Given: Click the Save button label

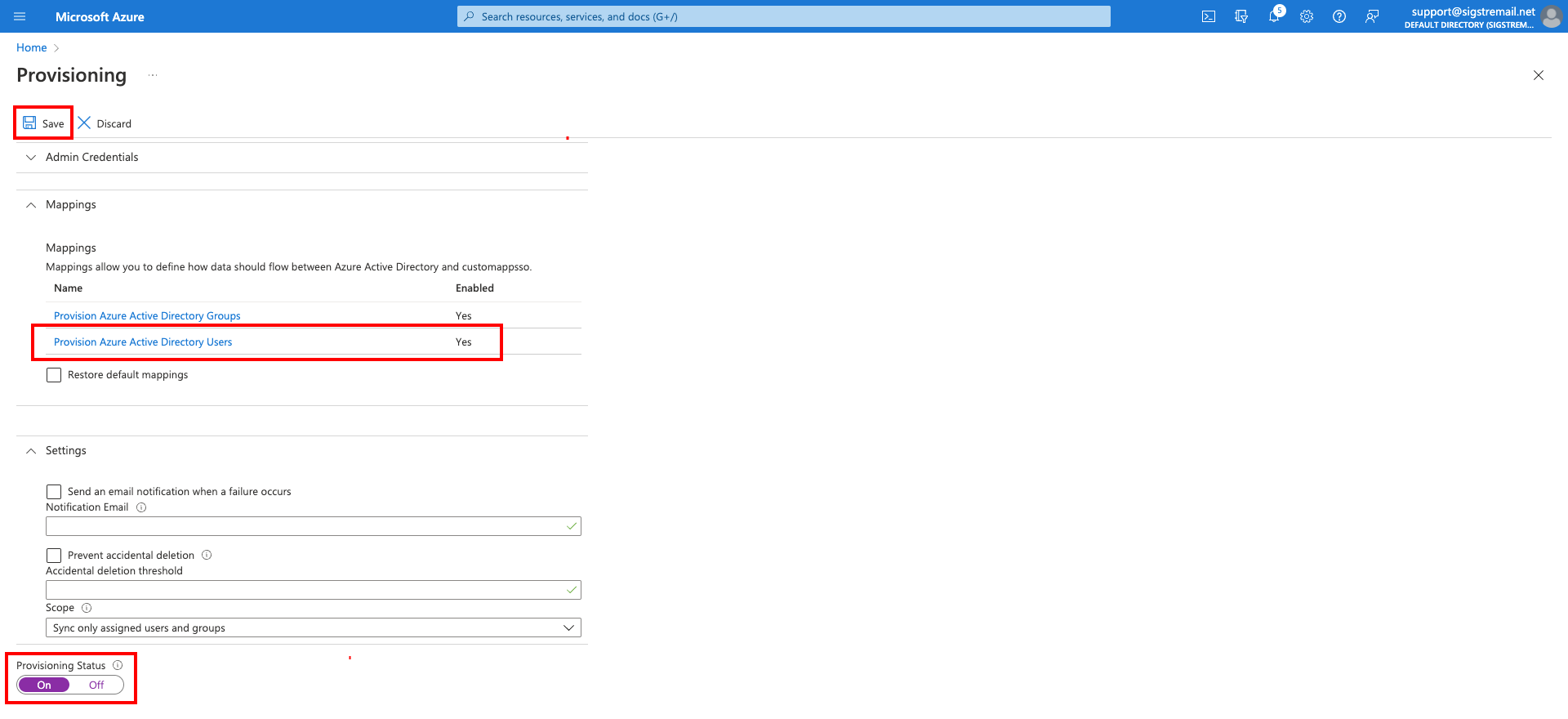Looking at the screenshot, I should (53, 123).
